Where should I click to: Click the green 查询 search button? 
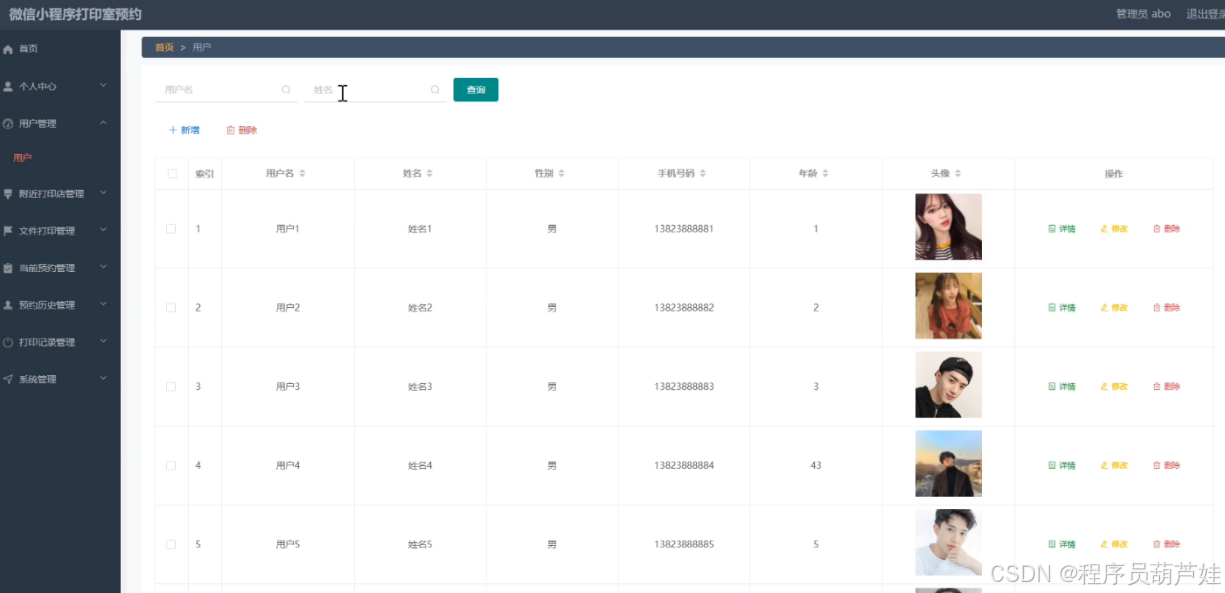tap(476, 90)
